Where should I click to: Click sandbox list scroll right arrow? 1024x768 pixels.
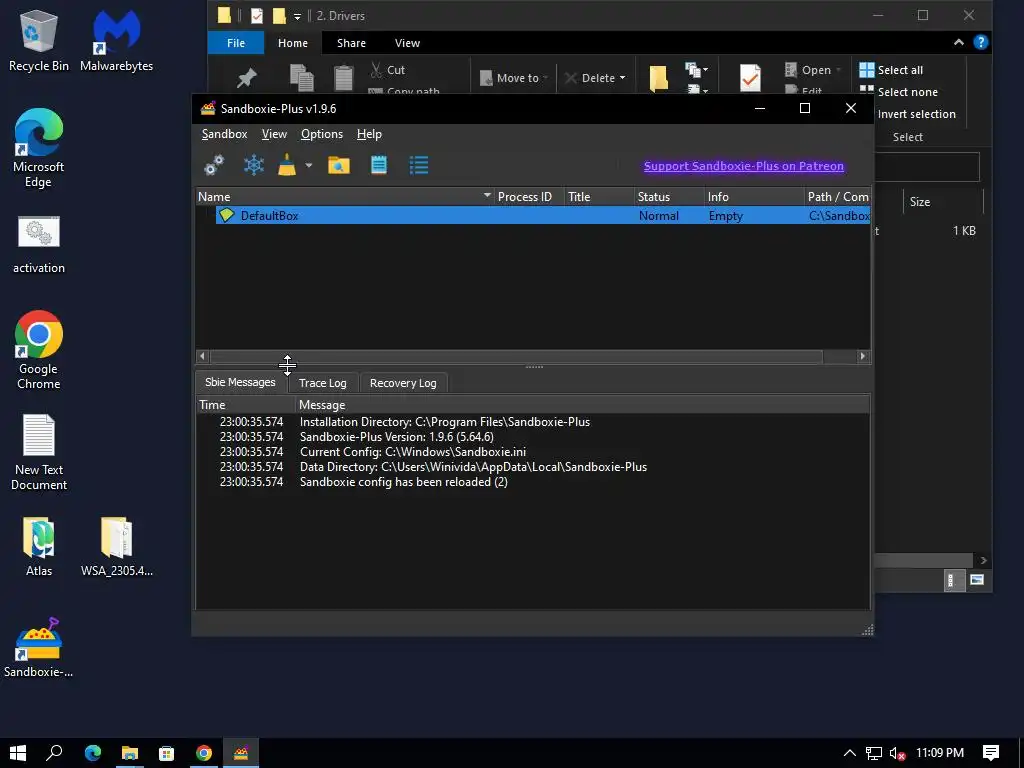(x=863, y=356)
